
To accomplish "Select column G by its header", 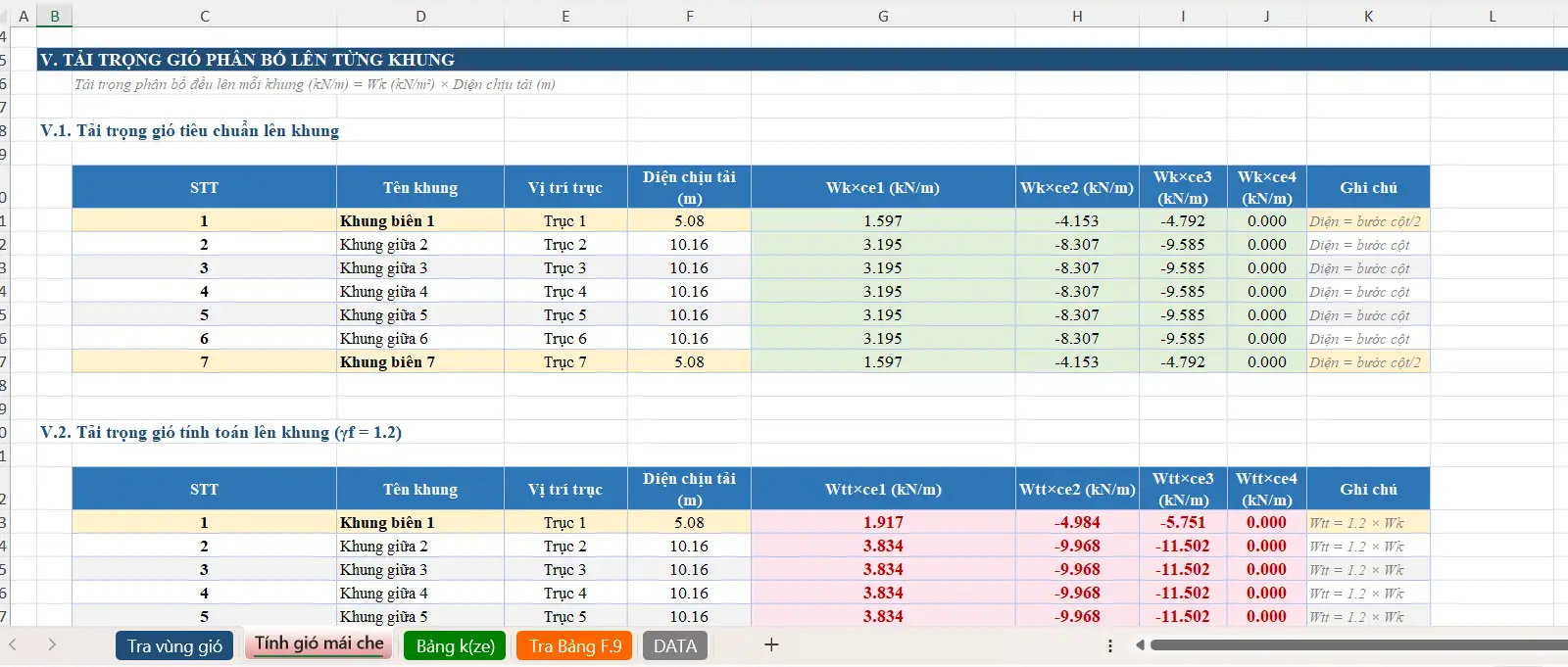I will click(883, 16).
